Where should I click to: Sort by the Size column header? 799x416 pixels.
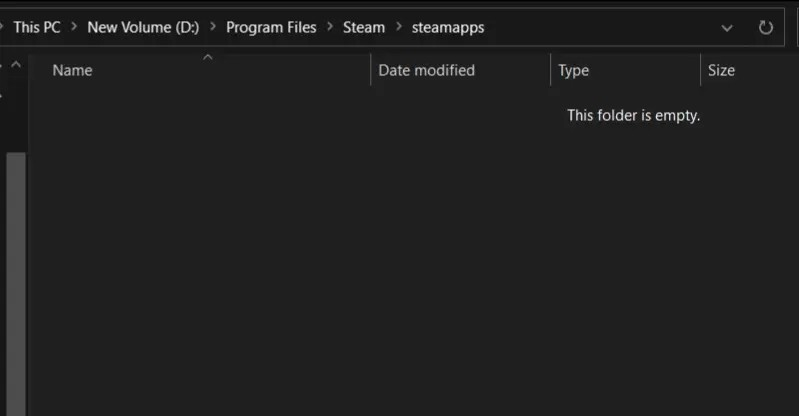(x=721, y=70)
